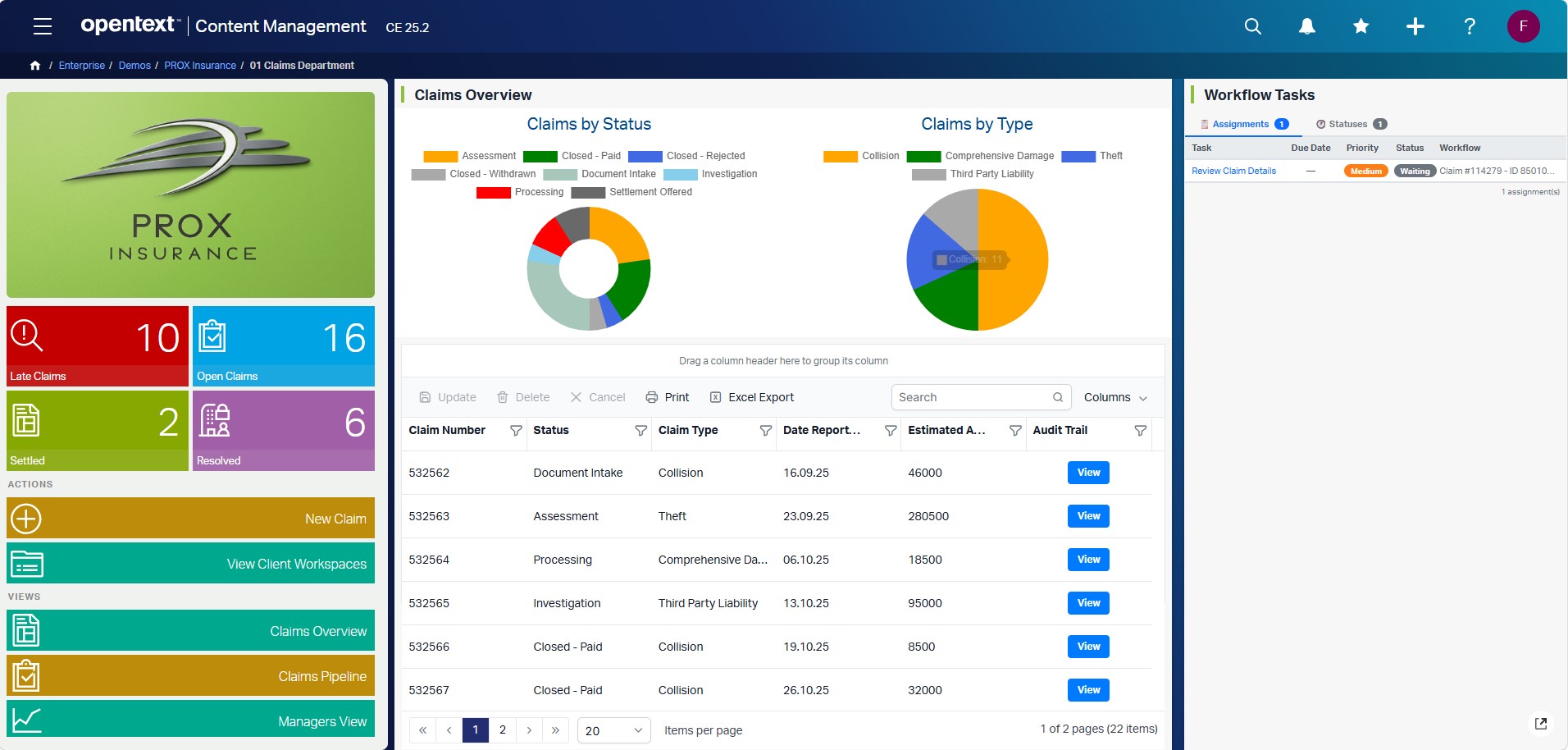The height and width of the screenshot is (750, 1568).
Task: Click the PROX Insurance breadcrumb link
Action: pos(200,66)
